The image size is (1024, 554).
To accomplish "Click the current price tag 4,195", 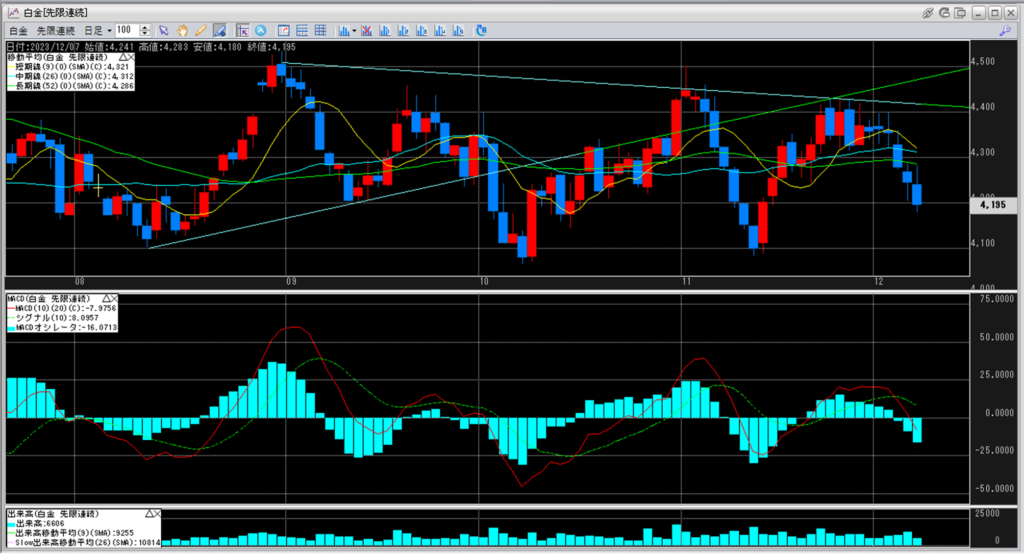I will 993,205.
